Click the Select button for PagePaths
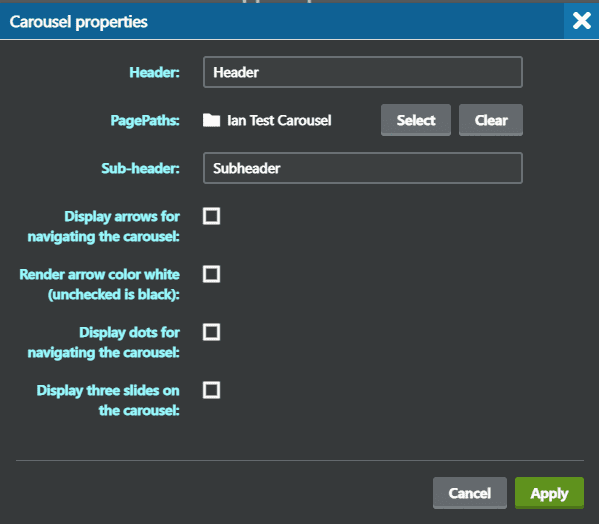 click(416, 120)
